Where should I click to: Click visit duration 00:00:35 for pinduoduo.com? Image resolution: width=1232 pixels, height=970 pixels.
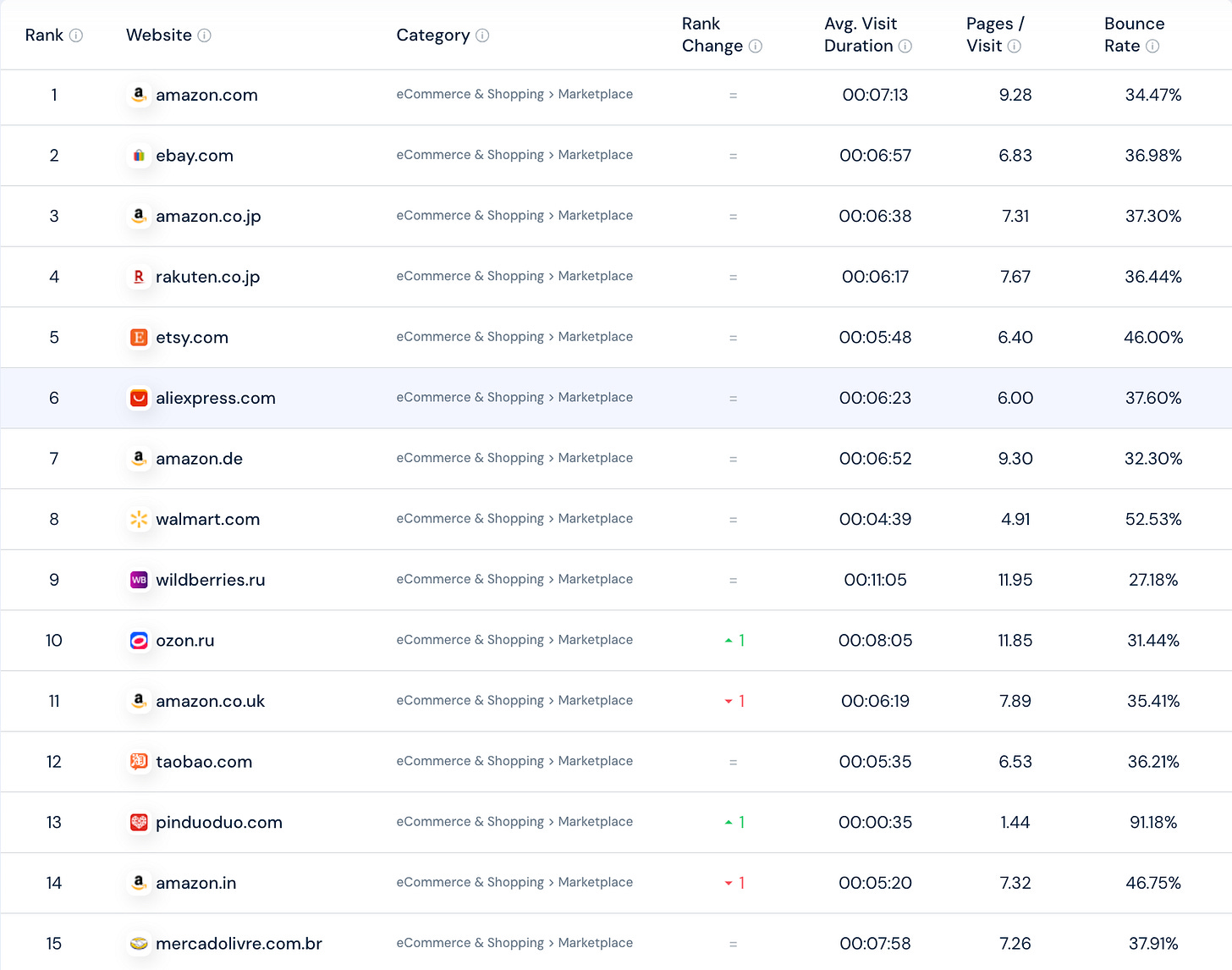[x=875, y=823]
